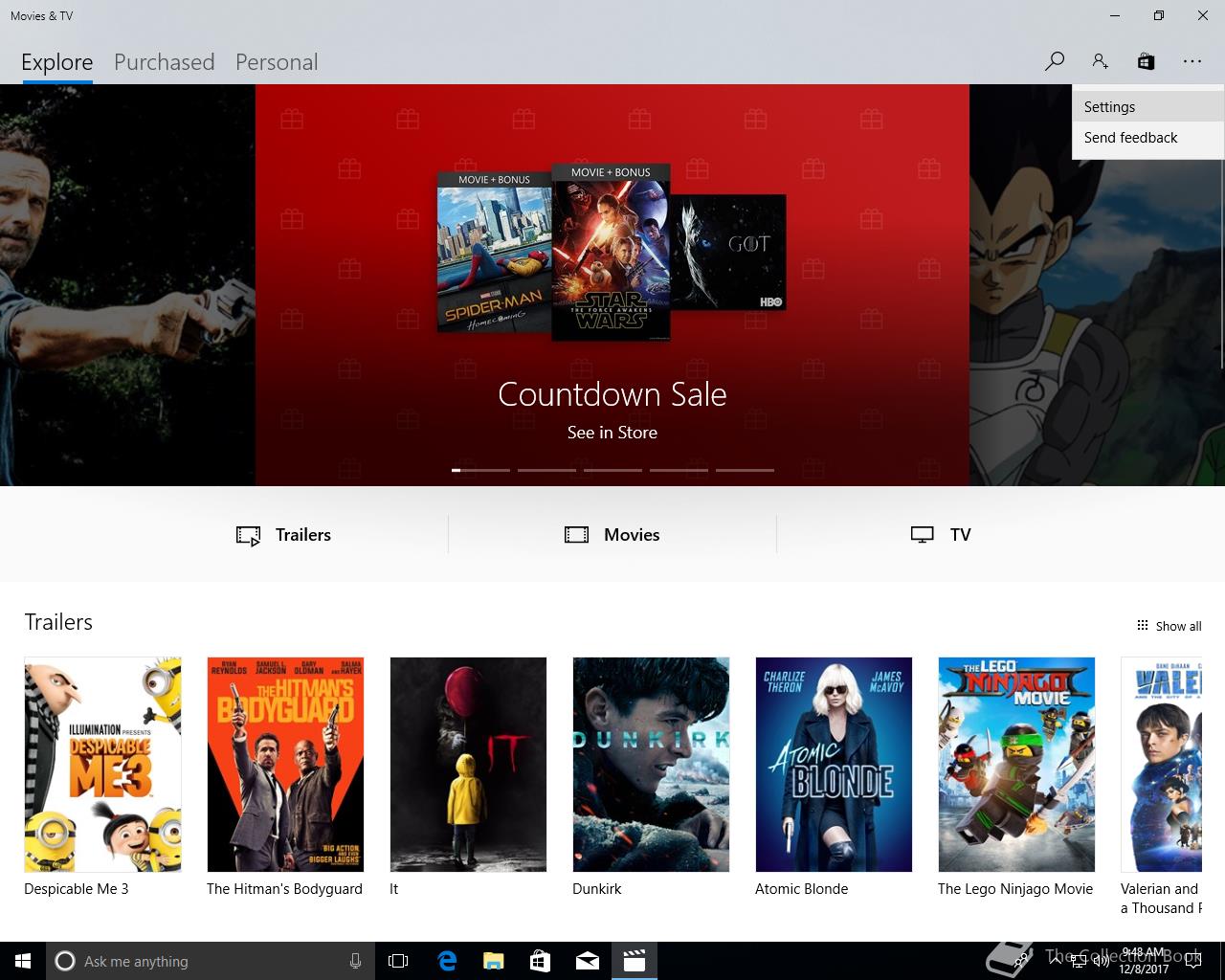Click the account sign-in person icon
Screen dimensions: 1225x980
pos(1100,61)
